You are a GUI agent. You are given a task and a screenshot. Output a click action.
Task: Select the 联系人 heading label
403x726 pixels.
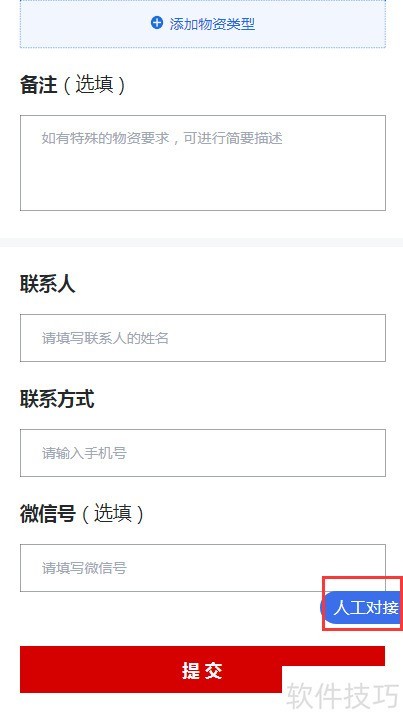[47, 283]
